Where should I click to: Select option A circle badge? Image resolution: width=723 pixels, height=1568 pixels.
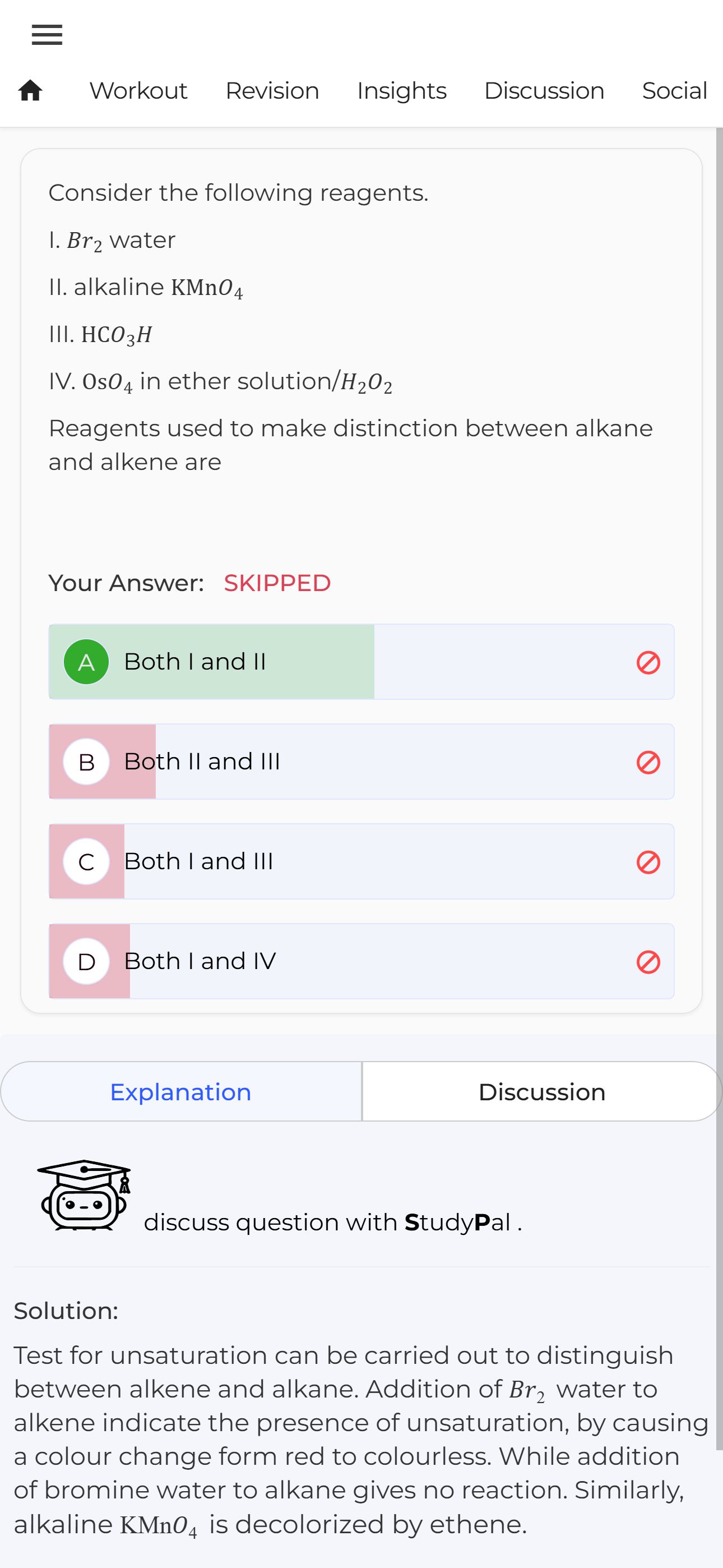click(86, 662)
